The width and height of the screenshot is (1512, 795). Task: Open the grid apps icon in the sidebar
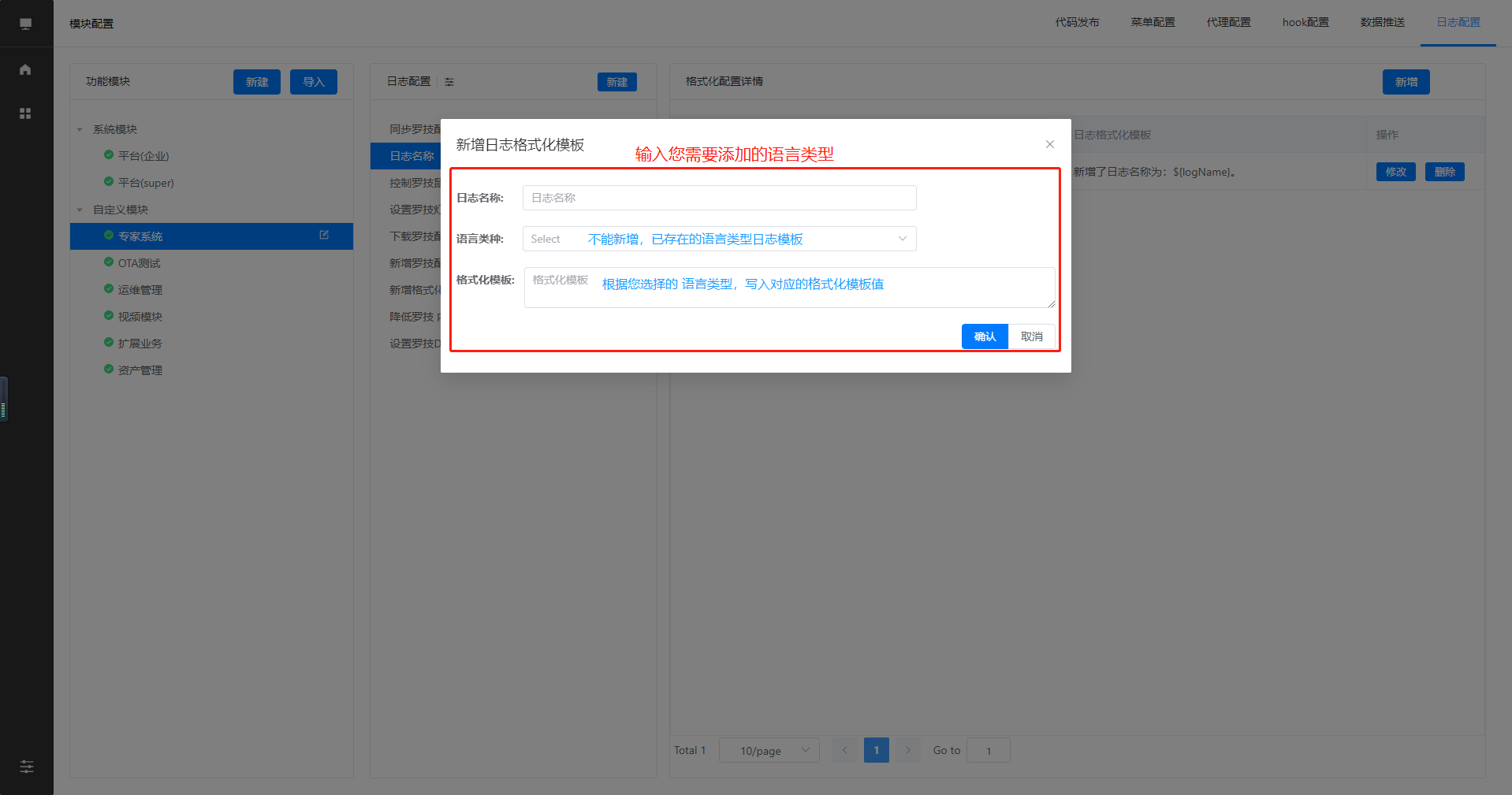(25, 113)
